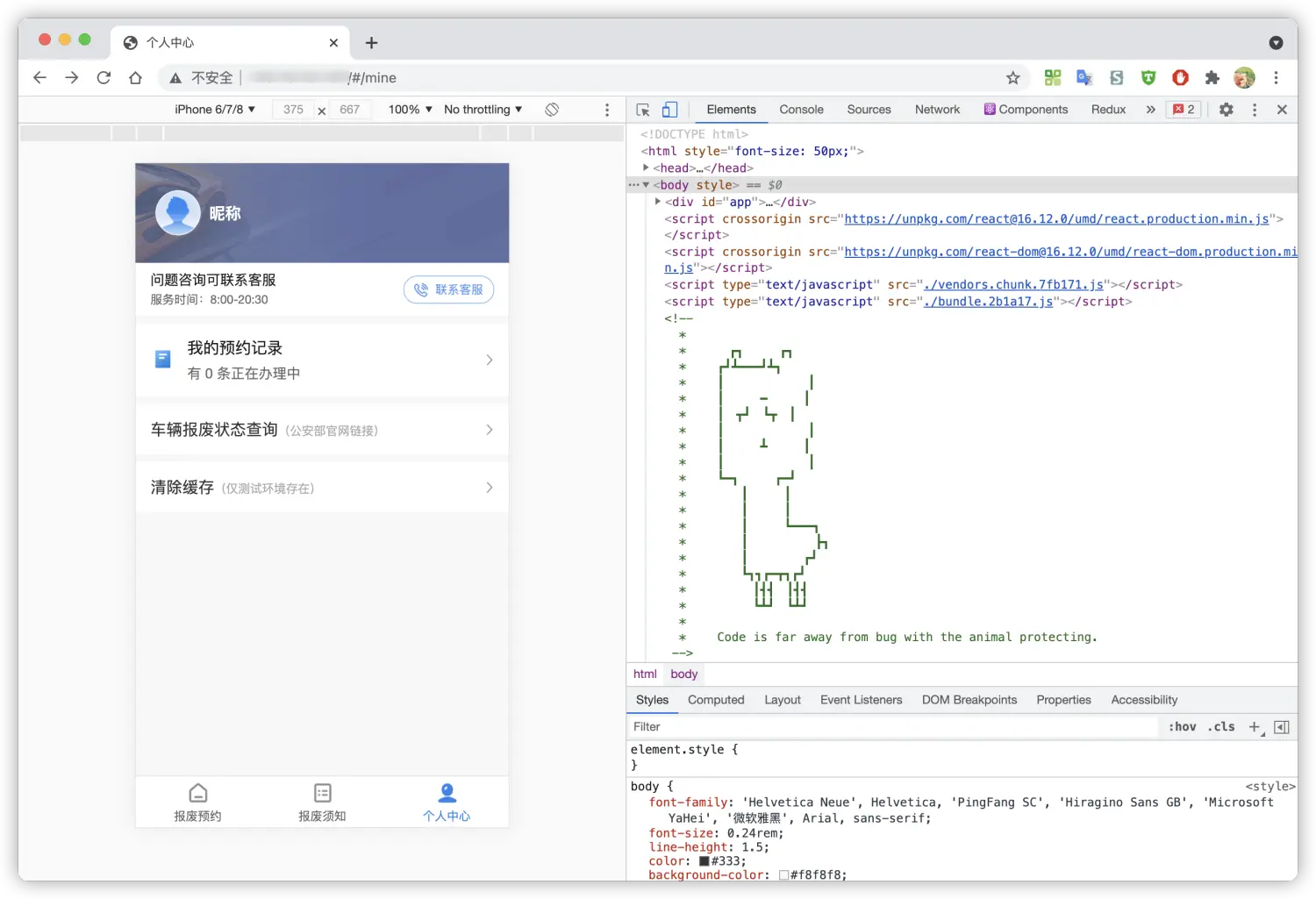Open the Accessibility pane tab

[x=1144, y=700]
